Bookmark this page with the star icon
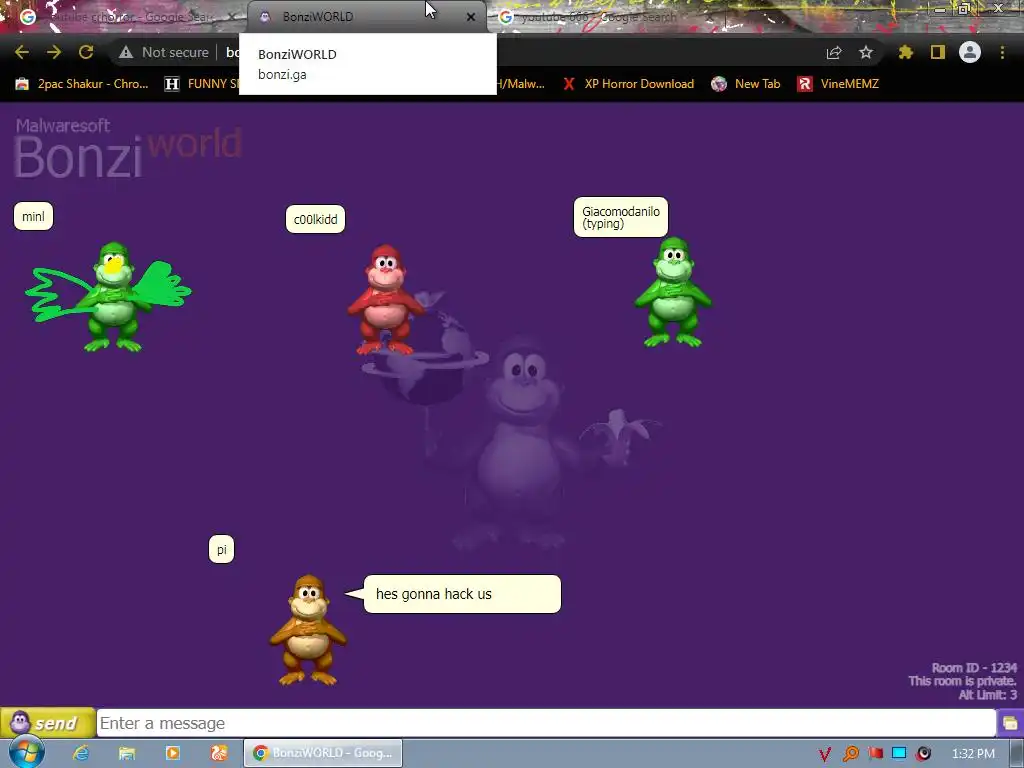This screenshot has width=1024, height=768. point(866,52)
